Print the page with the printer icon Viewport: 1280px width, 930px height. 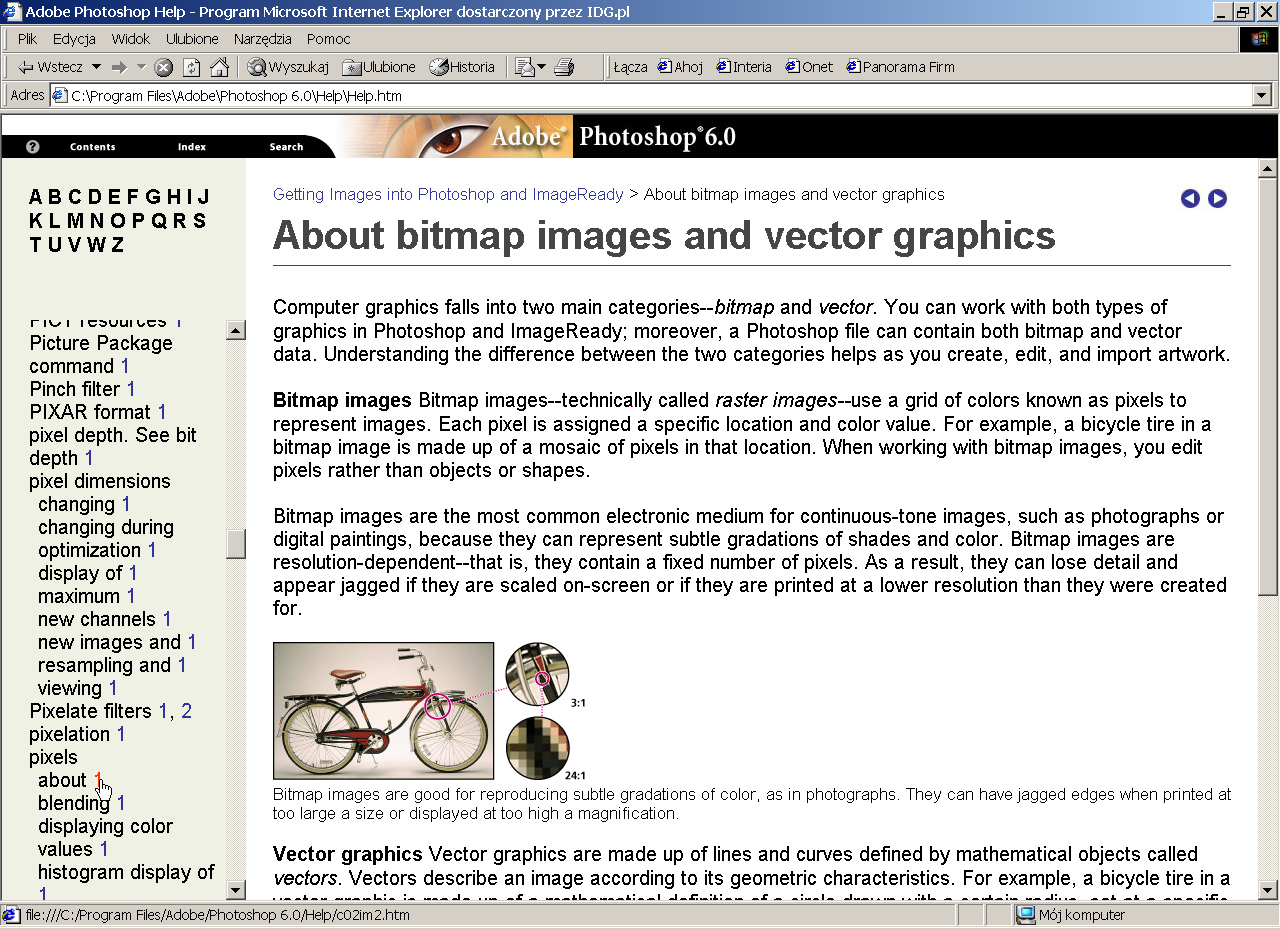coord(565,67)
